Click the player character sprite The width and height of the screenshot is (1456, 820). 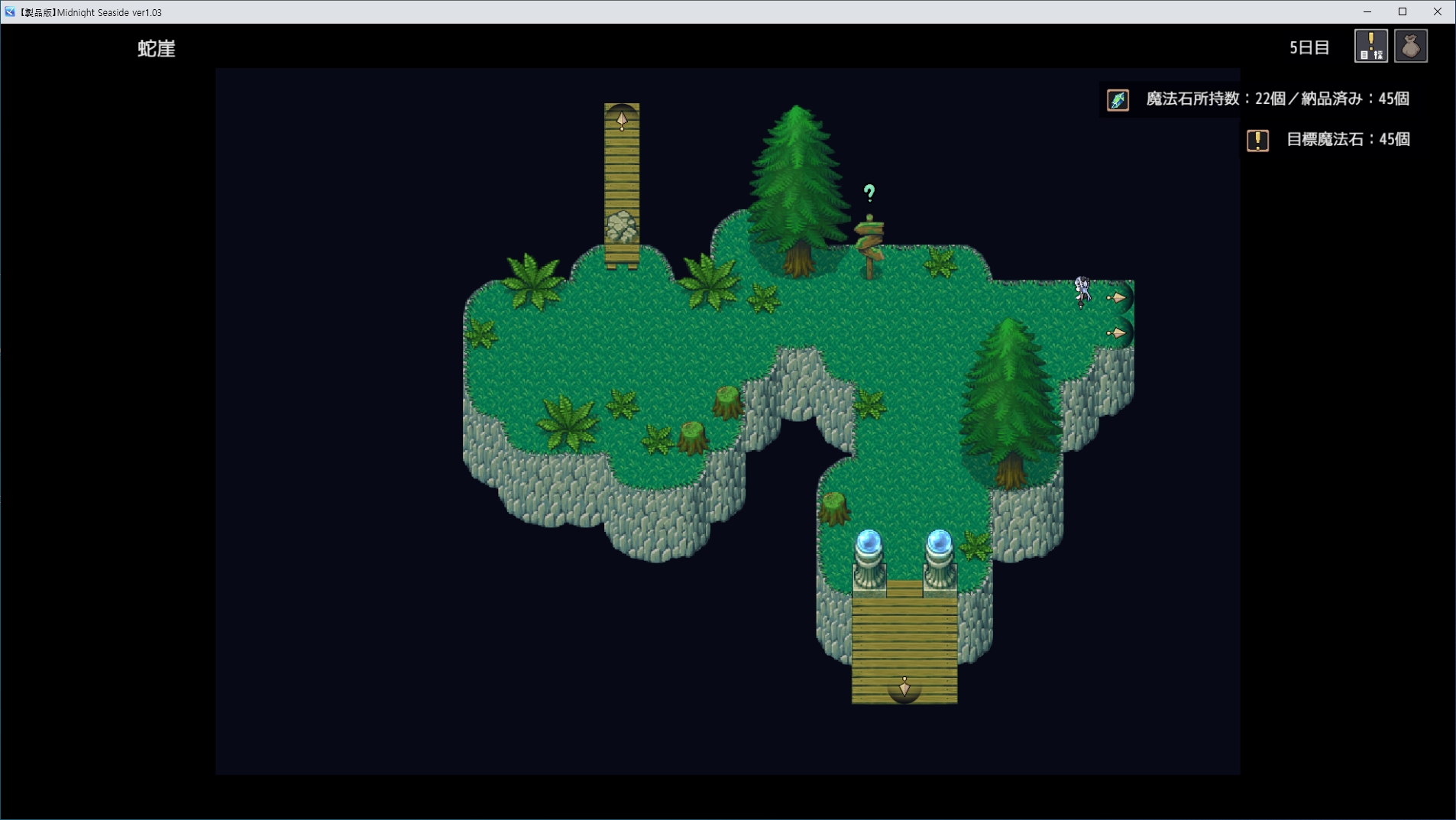[1082, 292]
